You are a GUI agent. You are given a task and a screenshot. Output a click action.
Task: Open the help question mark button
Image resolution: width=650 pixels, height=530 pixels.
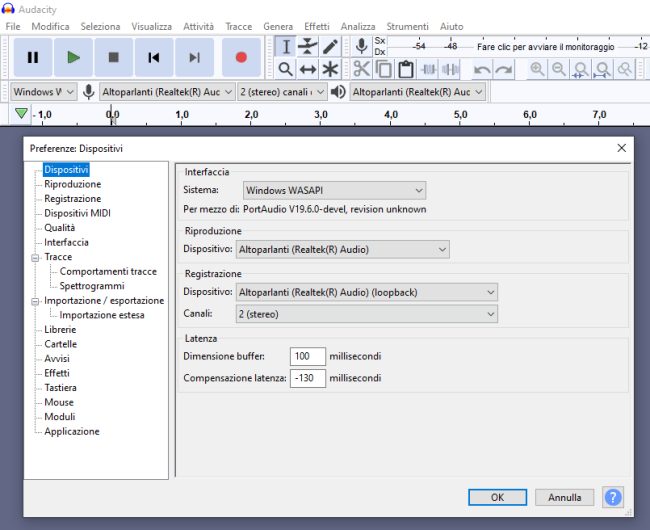(612, 497)
